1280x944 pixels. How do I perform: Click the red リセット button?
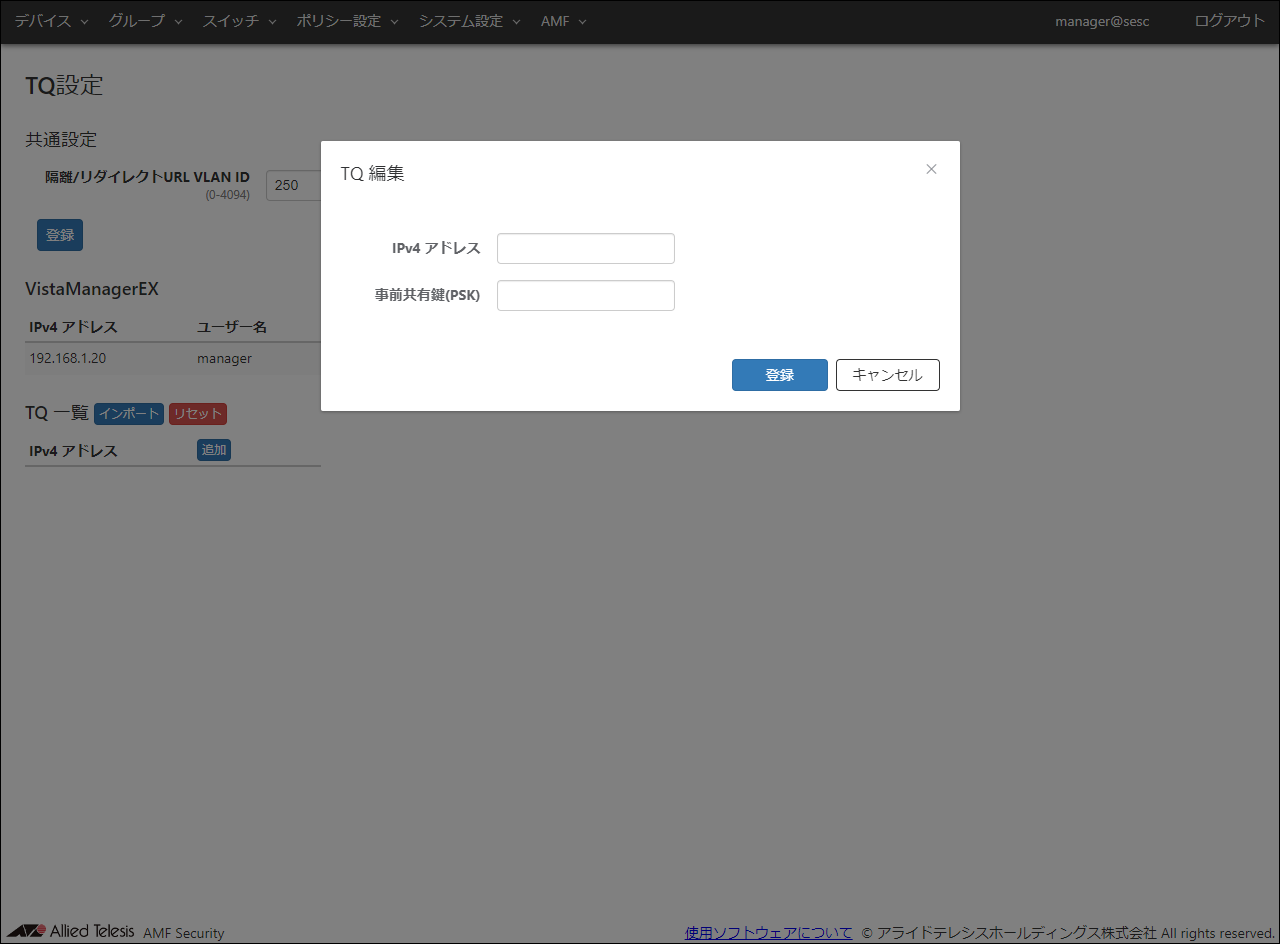point(198,414)
